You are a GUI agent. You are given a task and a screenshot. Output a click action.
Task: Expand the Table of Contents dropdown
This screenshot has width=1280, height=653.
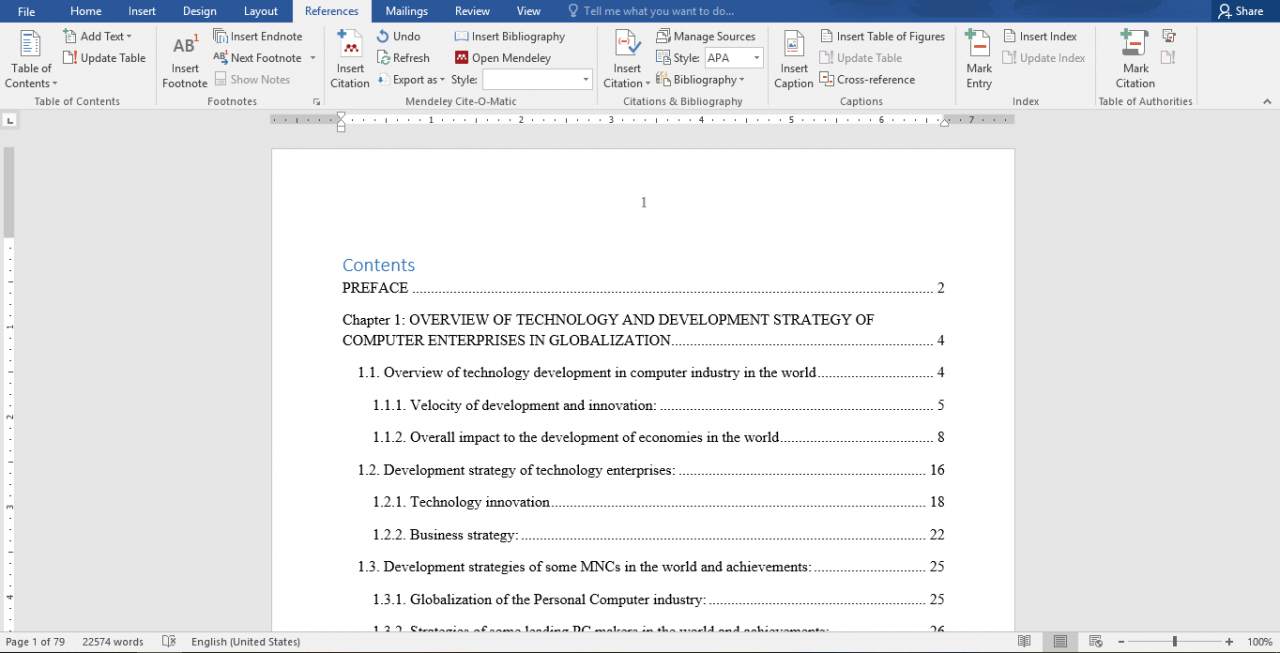[x=31, y=83]
